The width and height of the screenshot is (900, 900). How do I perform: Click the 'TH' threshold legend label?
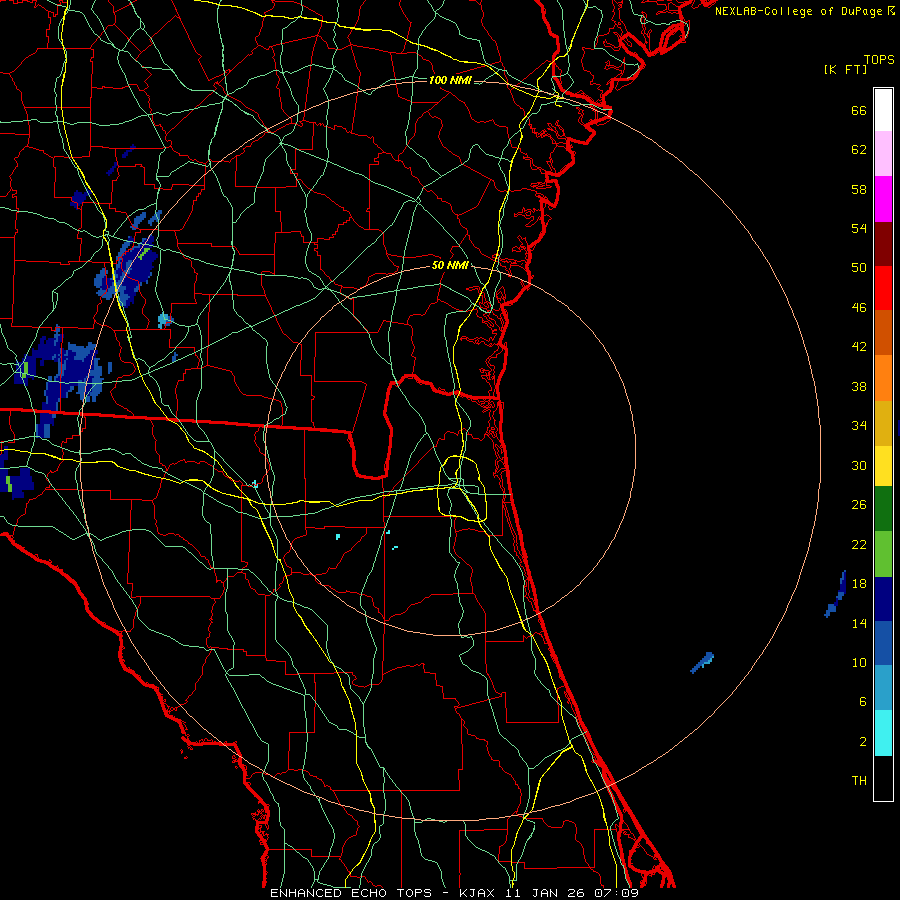(x=859, y=781)
